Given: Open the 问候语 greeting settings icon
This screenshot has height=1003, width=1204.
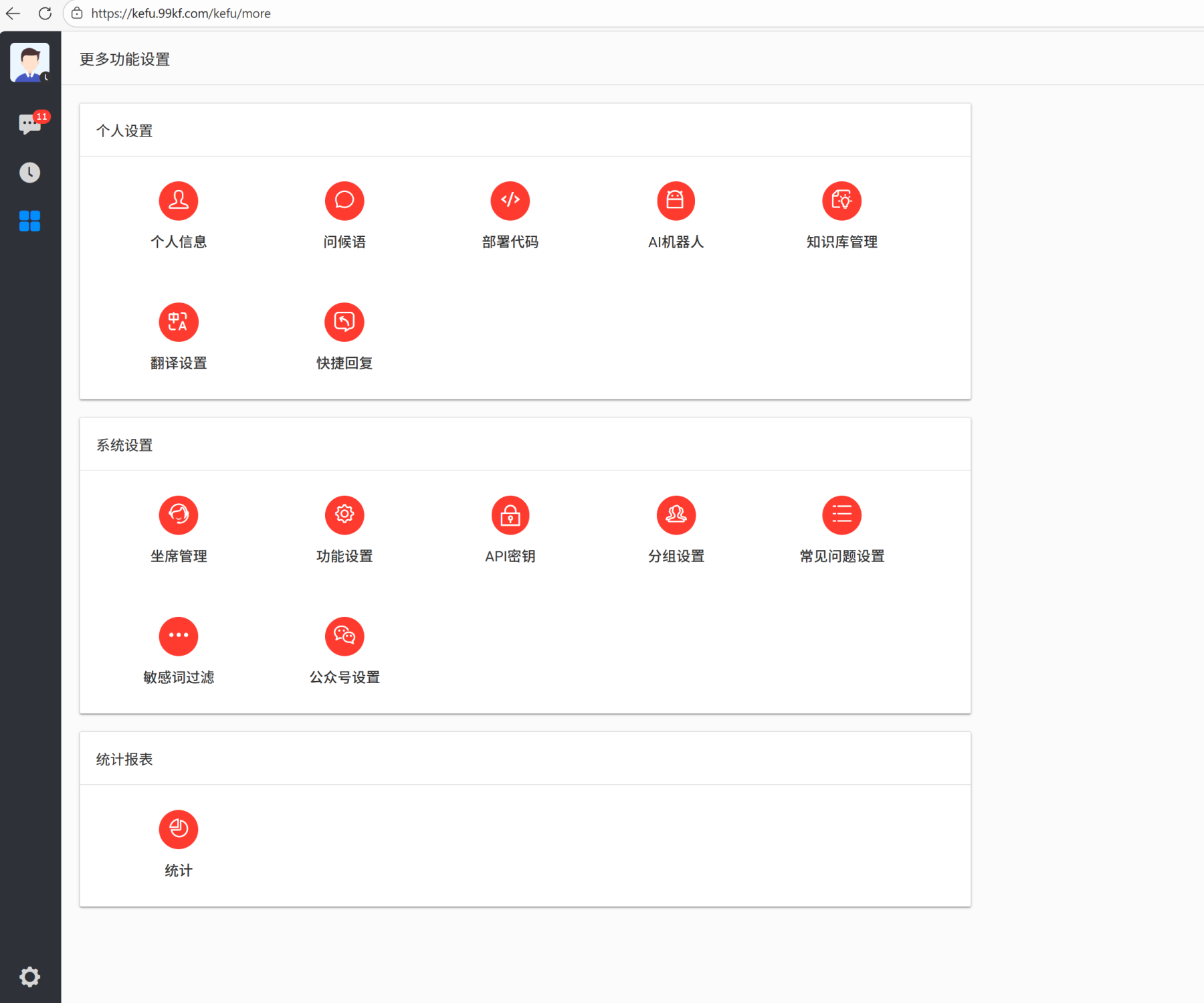Looking at the screenshot, I should tap(344, 201).
